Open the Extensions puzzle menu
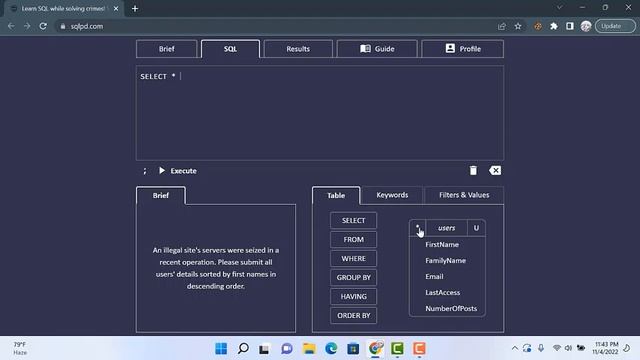Viewport: 640px width, 360px height. click(554, 26)
